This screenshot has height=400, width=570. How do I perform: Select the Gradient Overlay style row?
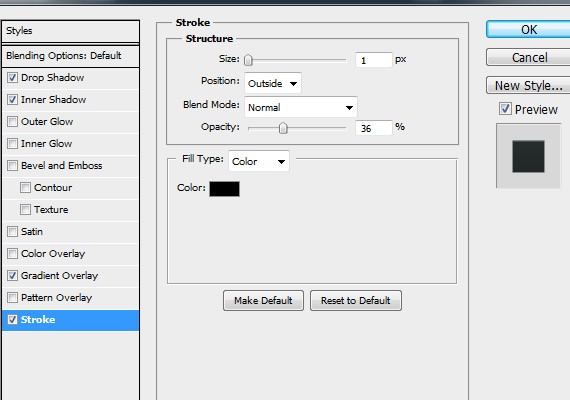pos(71,276)
